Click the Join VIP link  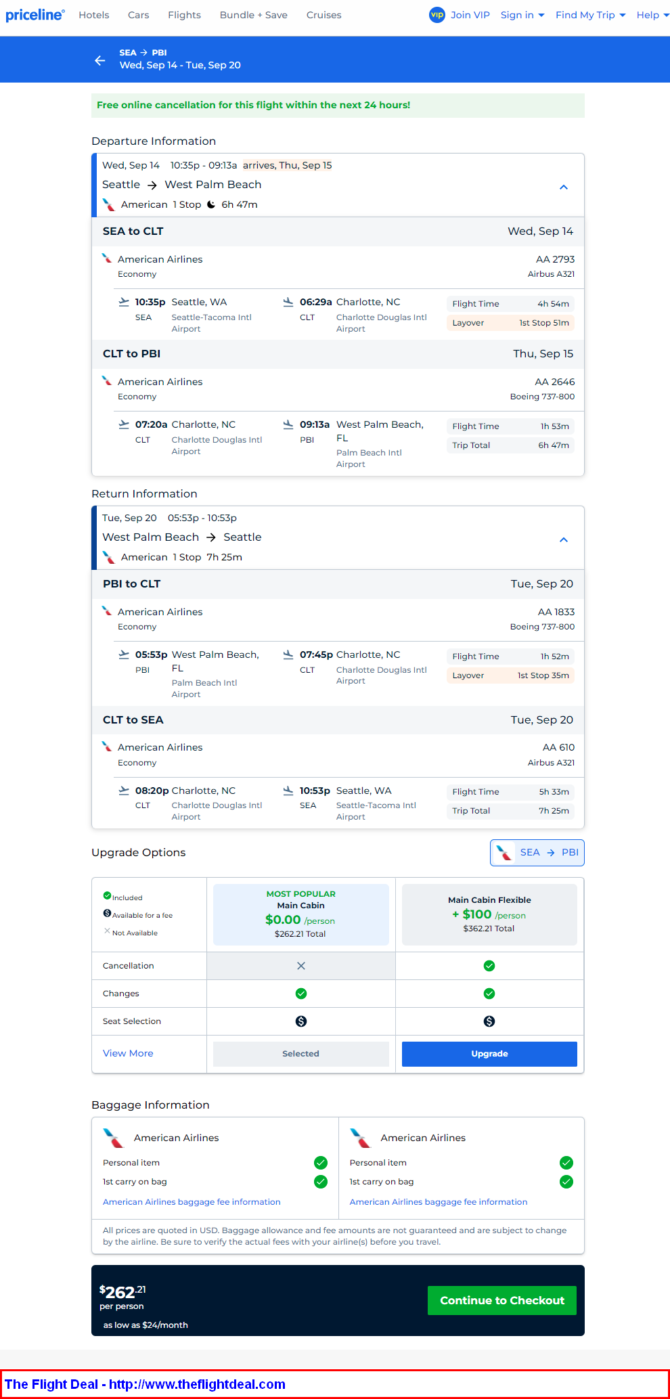pyautogui.click(x=470, y=15)
